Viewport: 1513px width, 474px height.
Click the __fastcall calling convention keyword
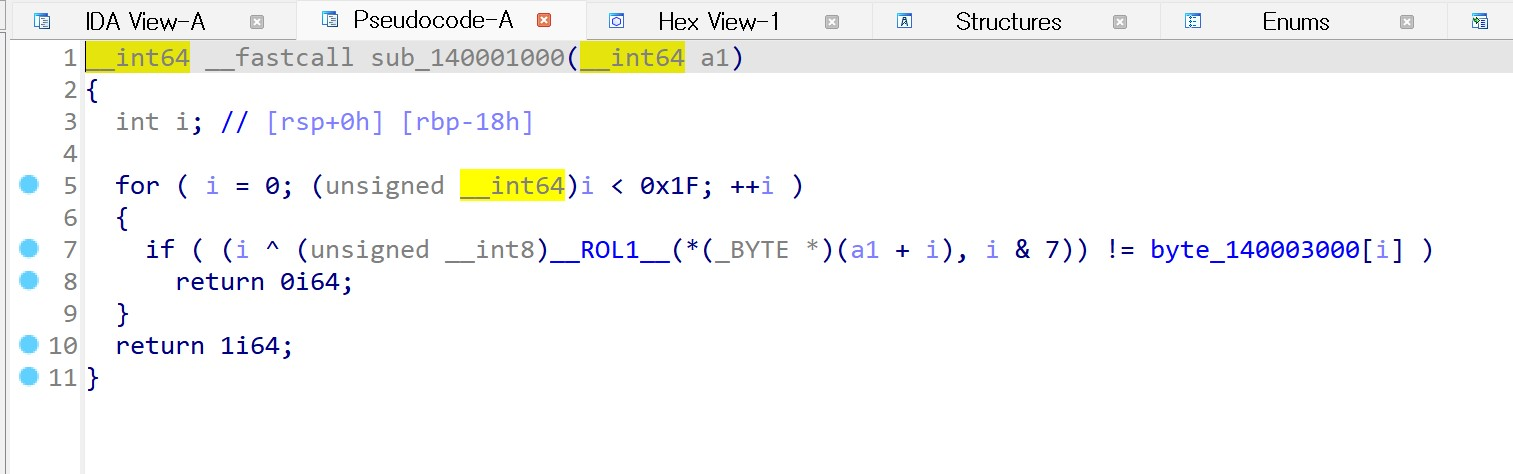[x=280, y=58]
